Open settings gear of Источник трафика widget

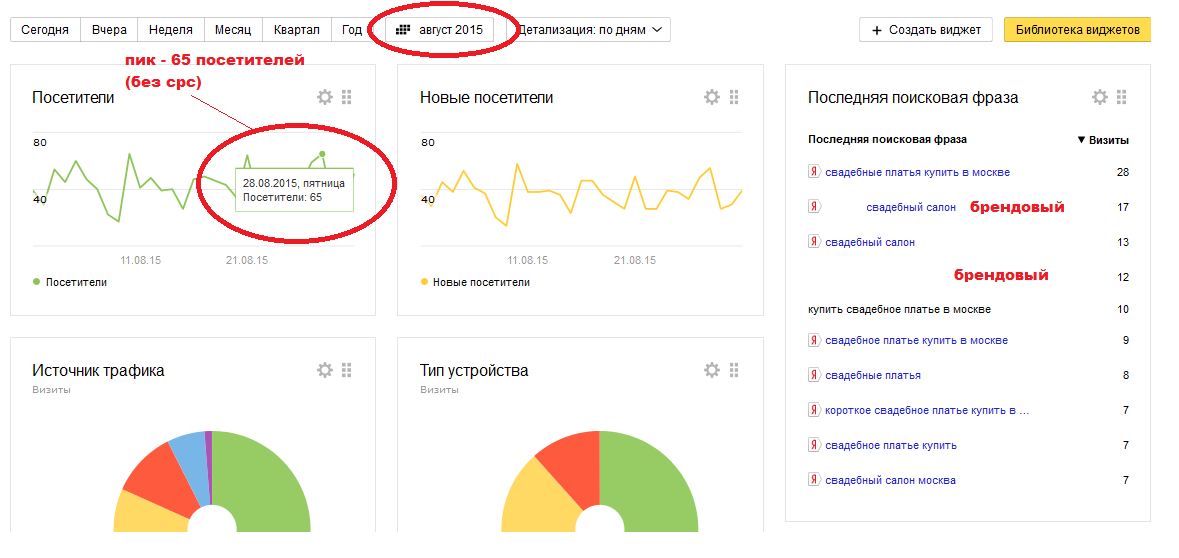coord(325,370)
